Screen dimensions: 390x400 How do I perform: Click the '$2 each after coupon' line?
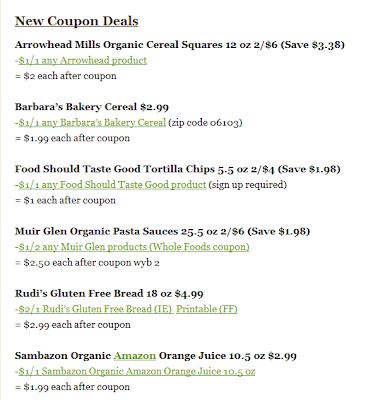(x=66, y=76)
